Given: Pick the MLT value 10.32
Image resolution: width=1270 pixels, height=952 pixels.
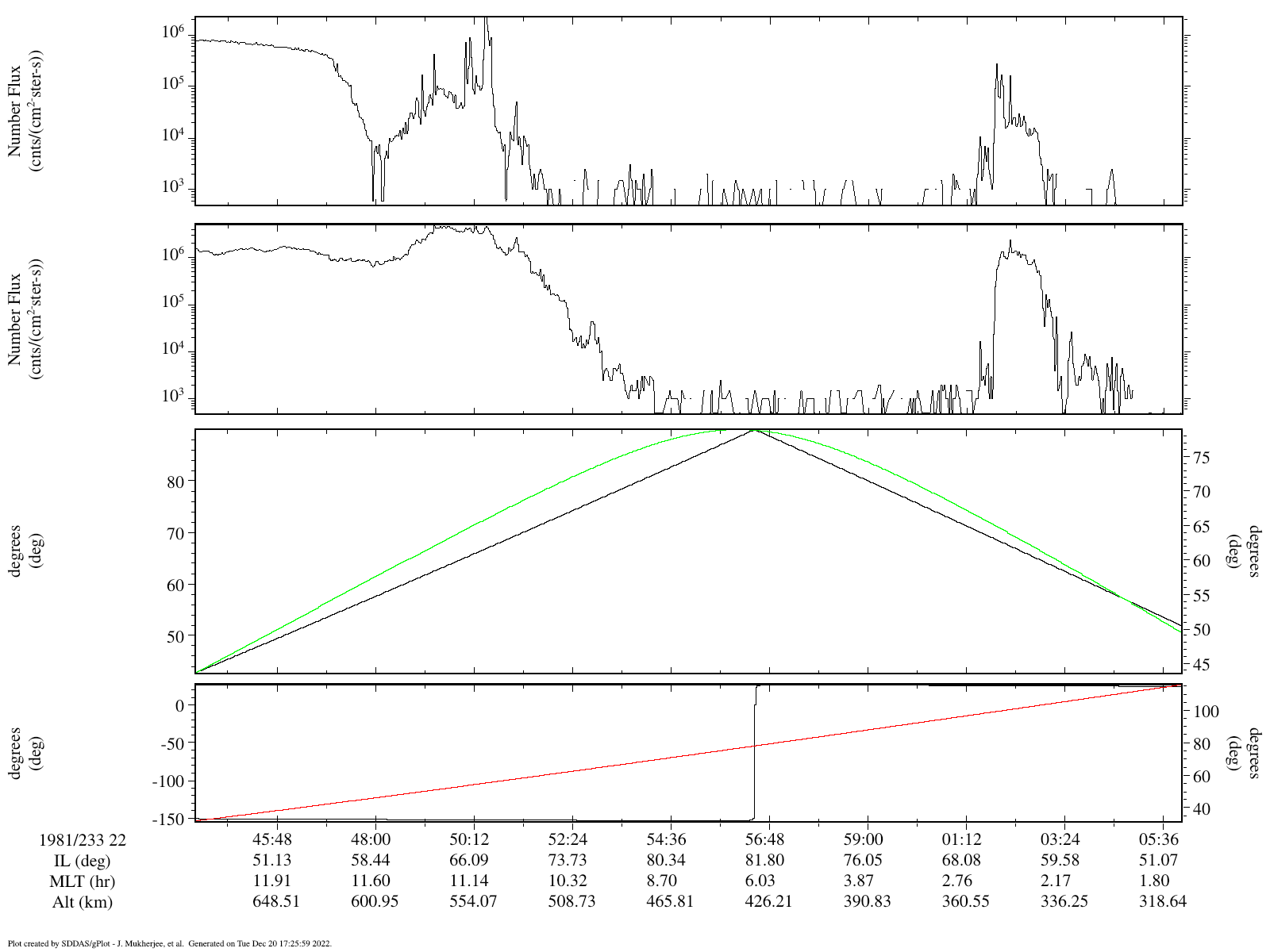Looking at the screenshot, I should coord(568,881).
